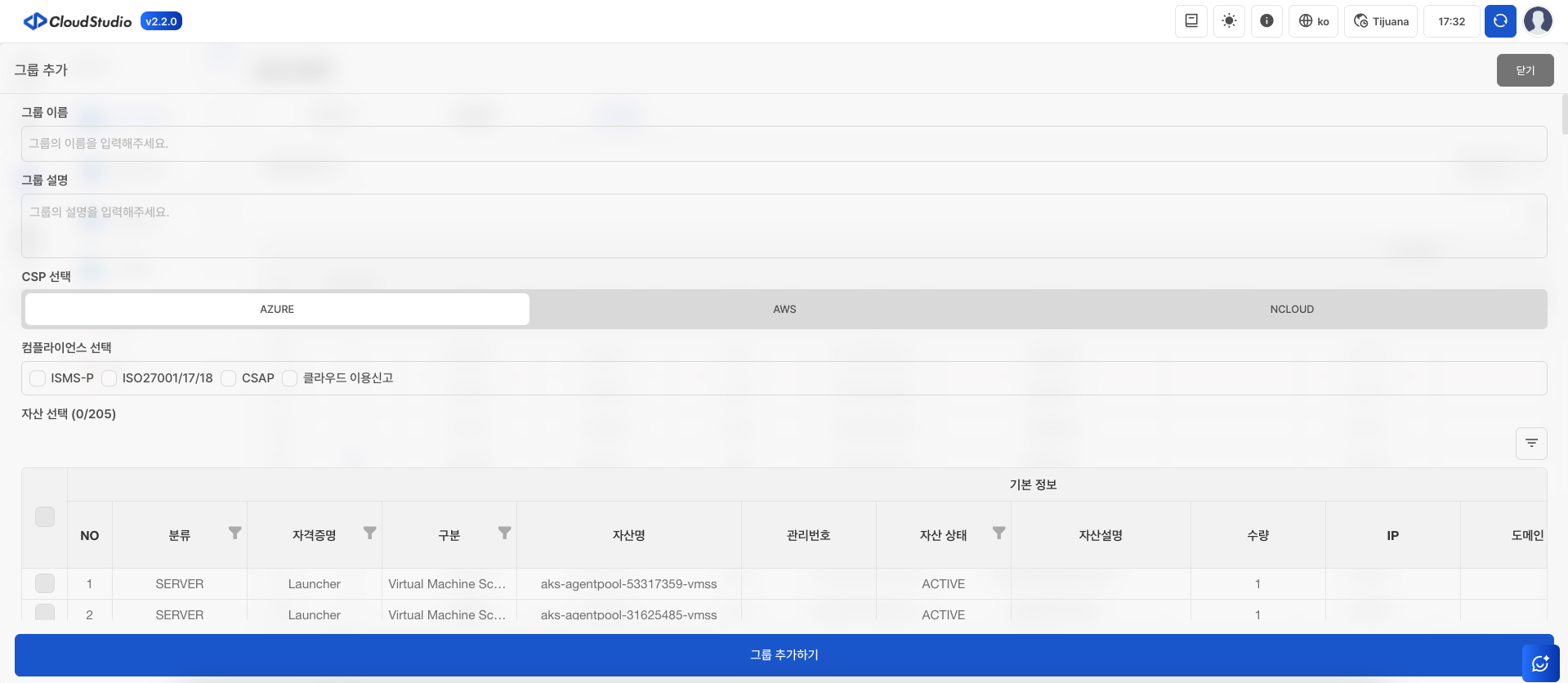Screen dimensions: 1568x683
Task: Switch to the NCLOUD tab
Action: (1292, 309)
